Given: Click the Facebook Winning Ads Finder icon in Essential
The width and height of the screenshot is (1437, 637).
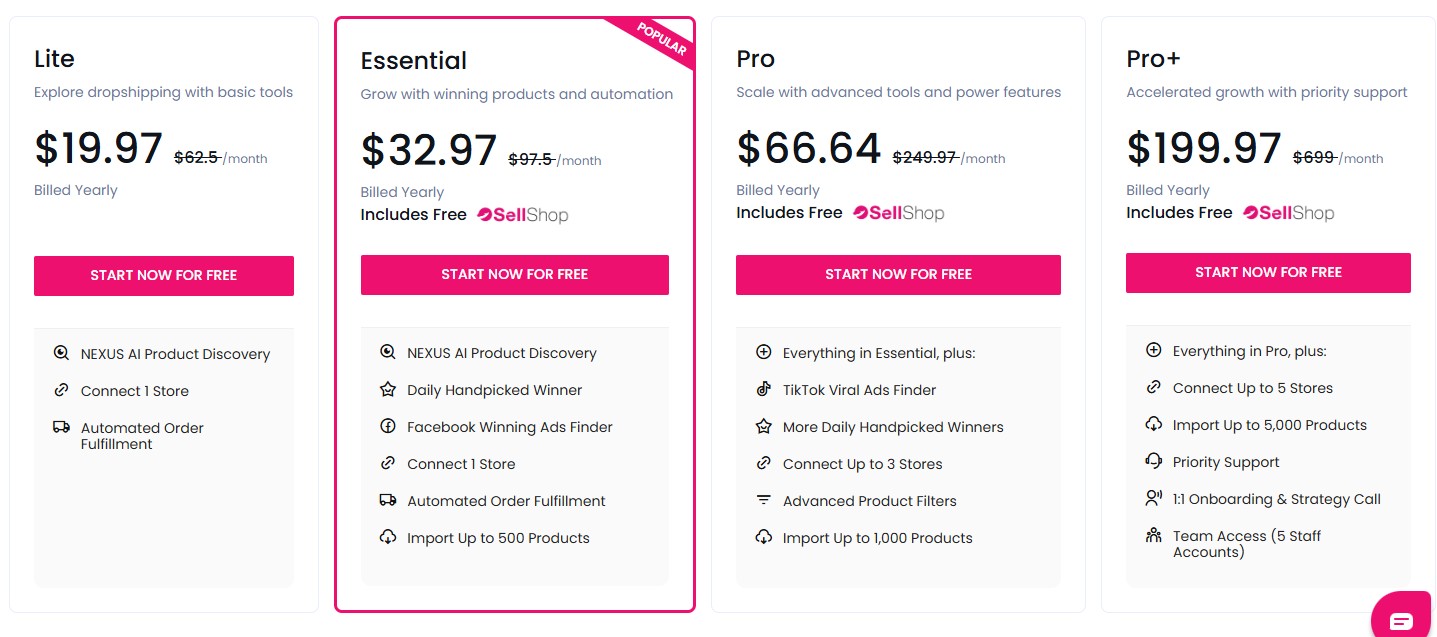Looking at the screenshot, I should pyautogui.click(x=387, y=426).
